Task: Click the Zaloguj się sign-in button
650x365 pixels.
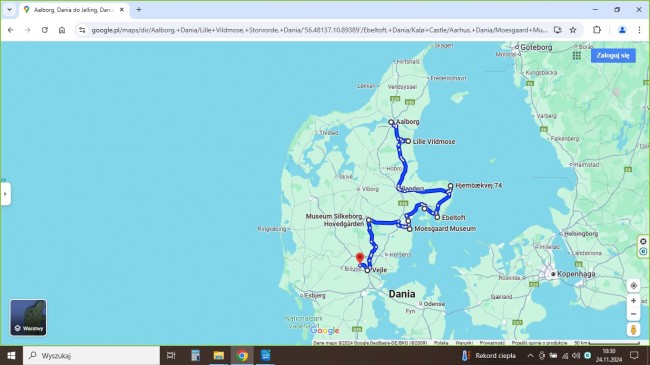Action: pyautogui.click(x=613, y=55)
